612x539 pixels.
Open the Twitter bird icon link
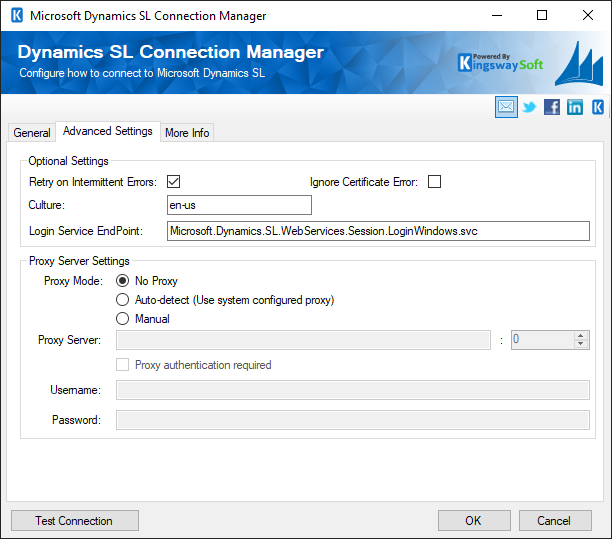[x=529, y=107]
